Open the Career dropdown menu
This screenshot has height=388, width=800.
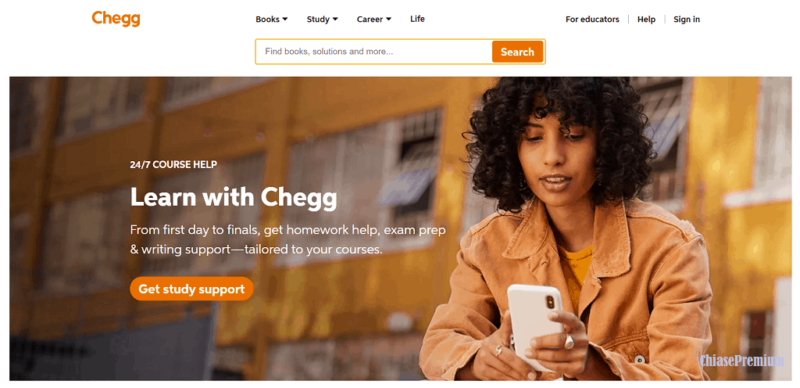[373, 19]
